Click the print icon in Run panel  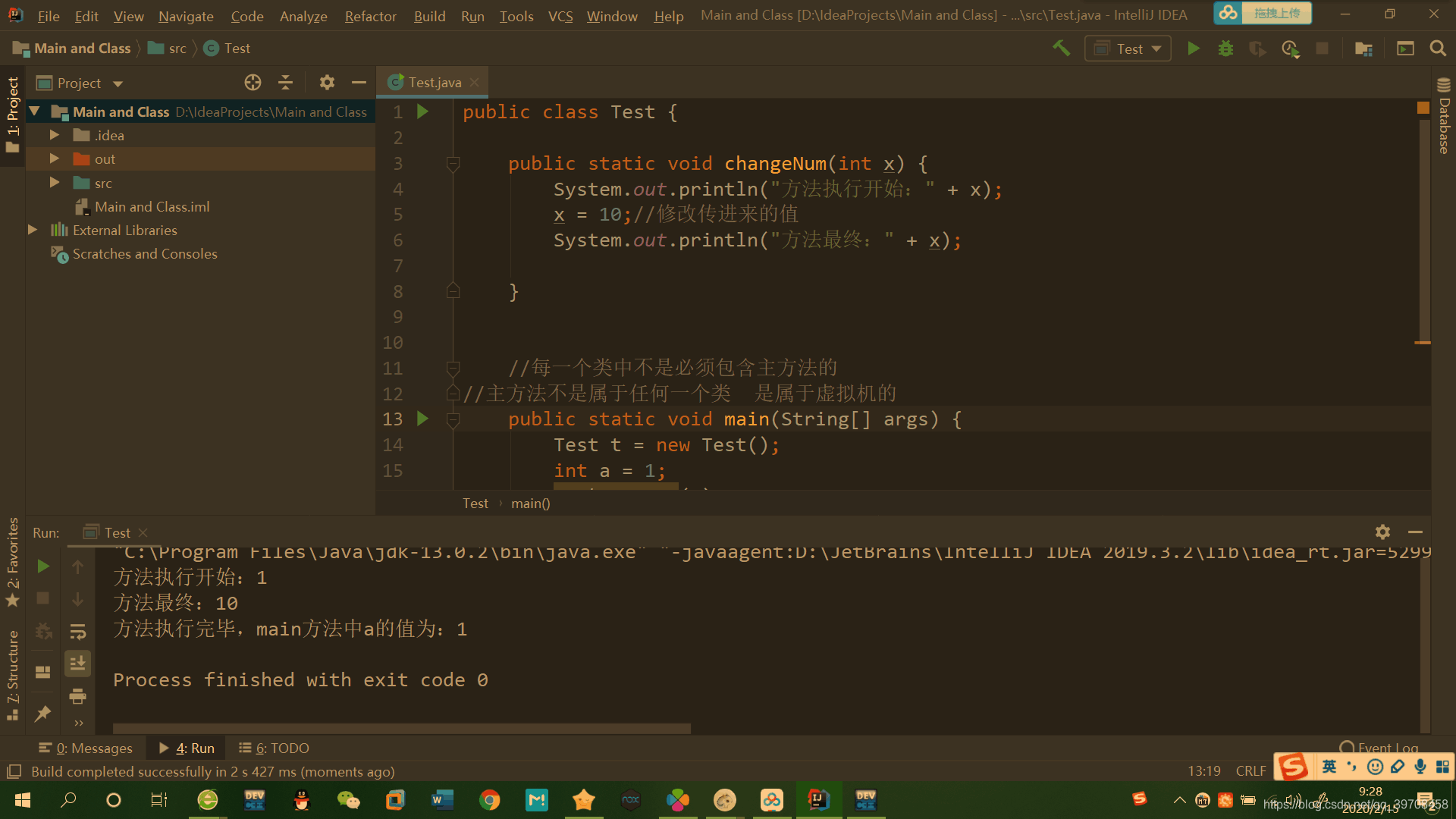coord(77,696)
